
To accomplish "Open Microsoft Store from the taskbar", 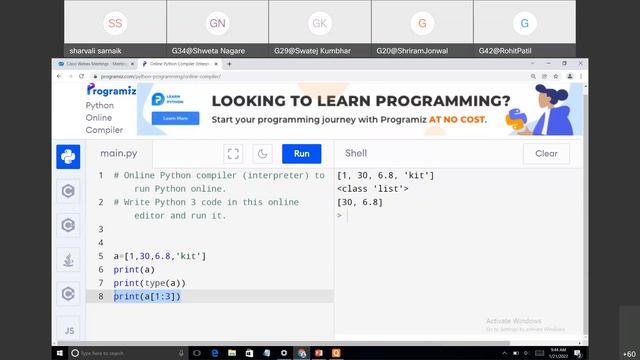I will [x=249, y=353].
